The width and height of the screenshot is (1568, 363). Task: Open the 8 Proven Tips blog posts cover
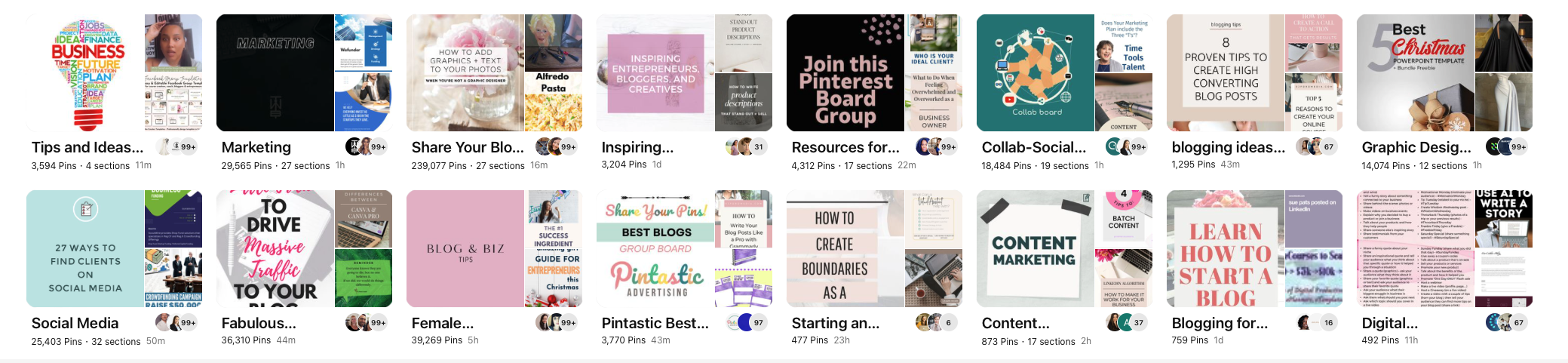[1226, 72]
